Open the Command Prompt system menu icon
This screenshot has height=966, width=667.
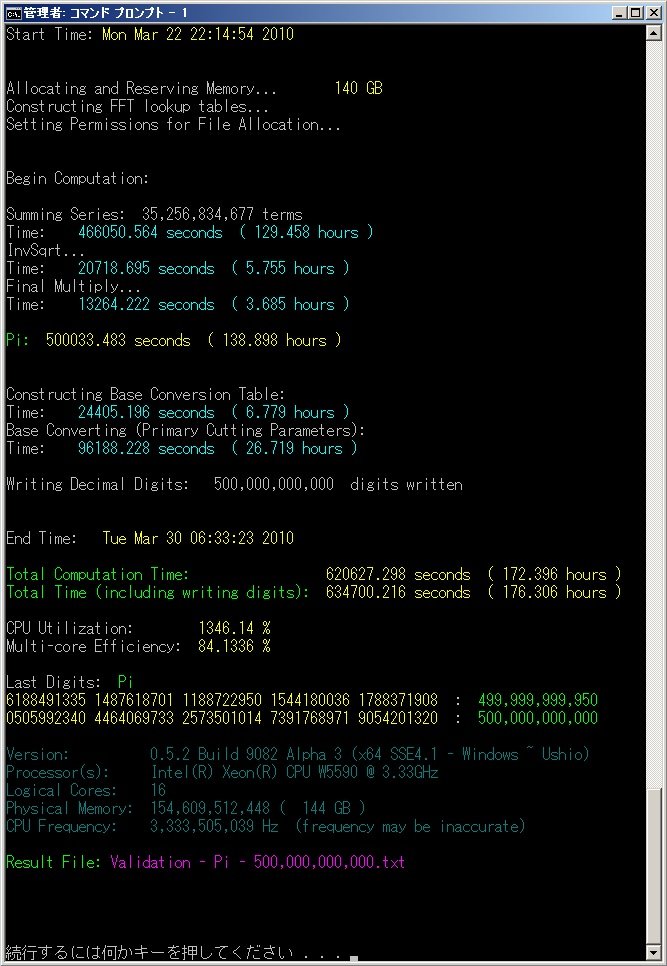13,12
